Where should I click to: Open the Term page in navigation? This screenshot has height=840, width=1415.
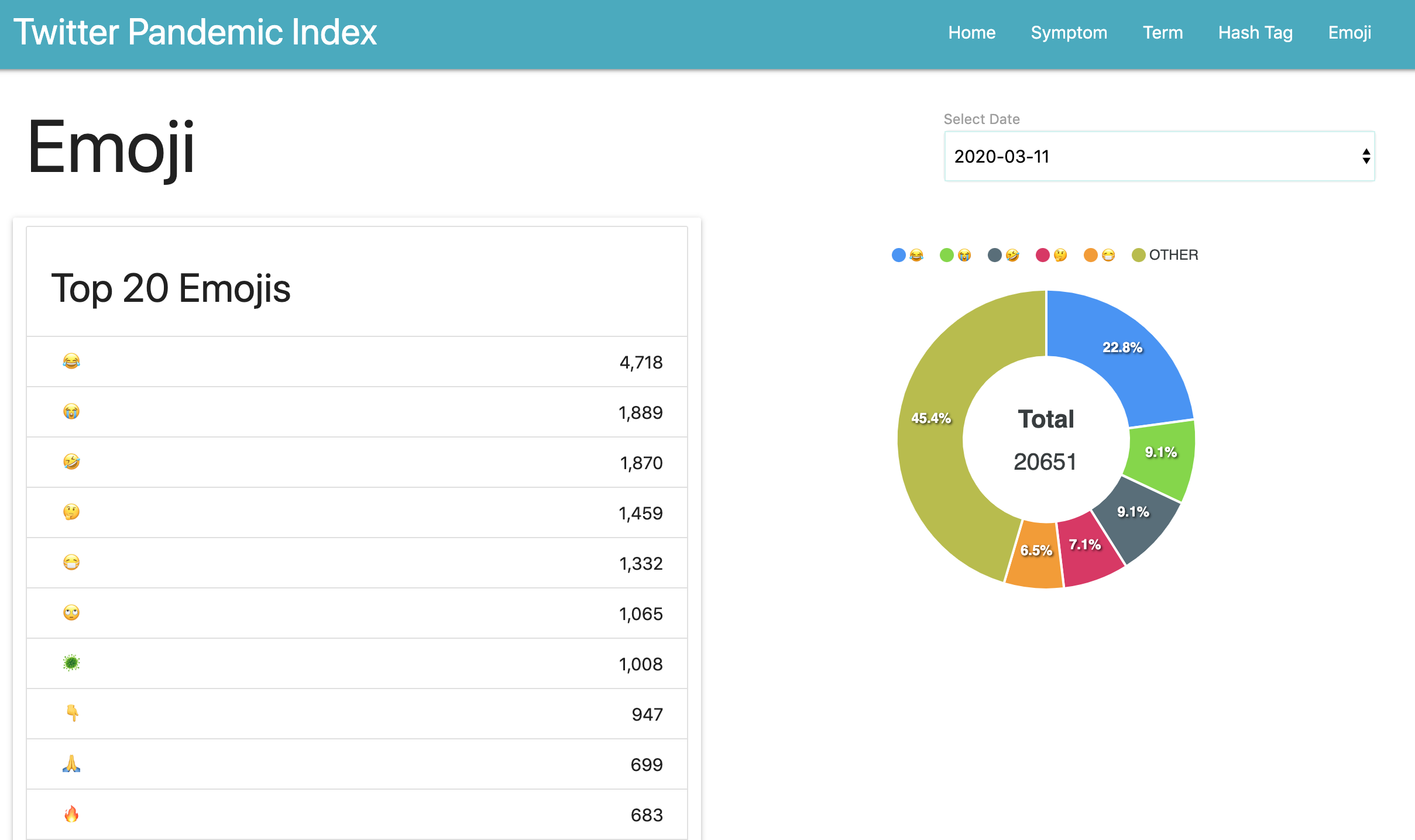[1162, 33]
